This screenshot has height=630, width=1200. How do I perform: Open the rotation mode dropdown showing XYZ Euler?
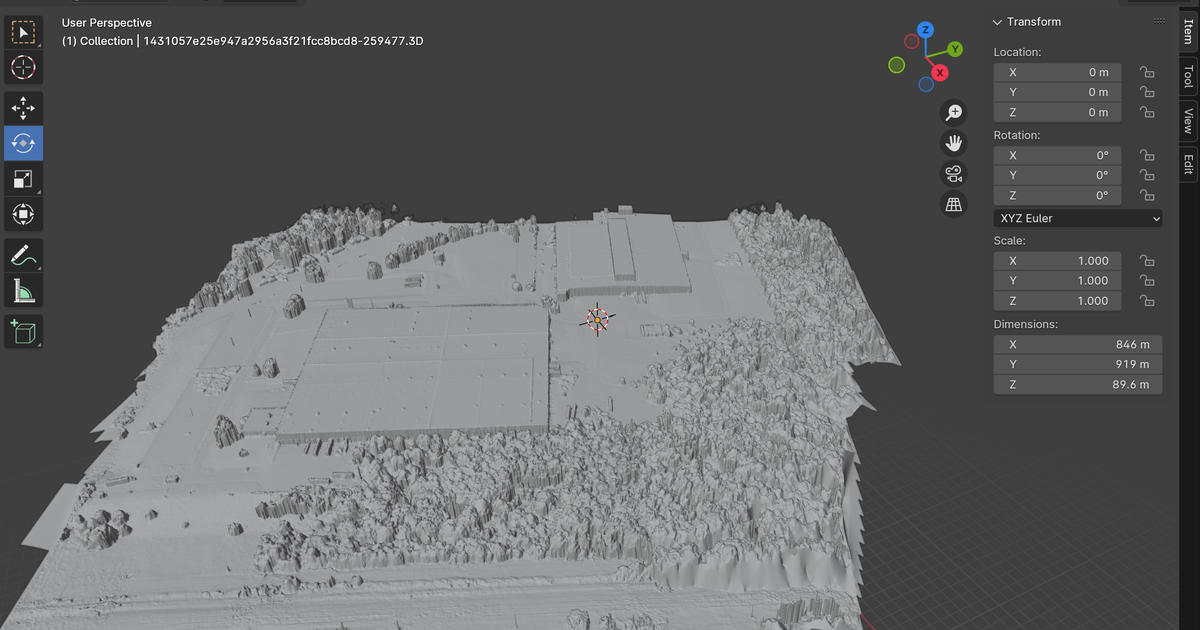(x=1077, y=218)
